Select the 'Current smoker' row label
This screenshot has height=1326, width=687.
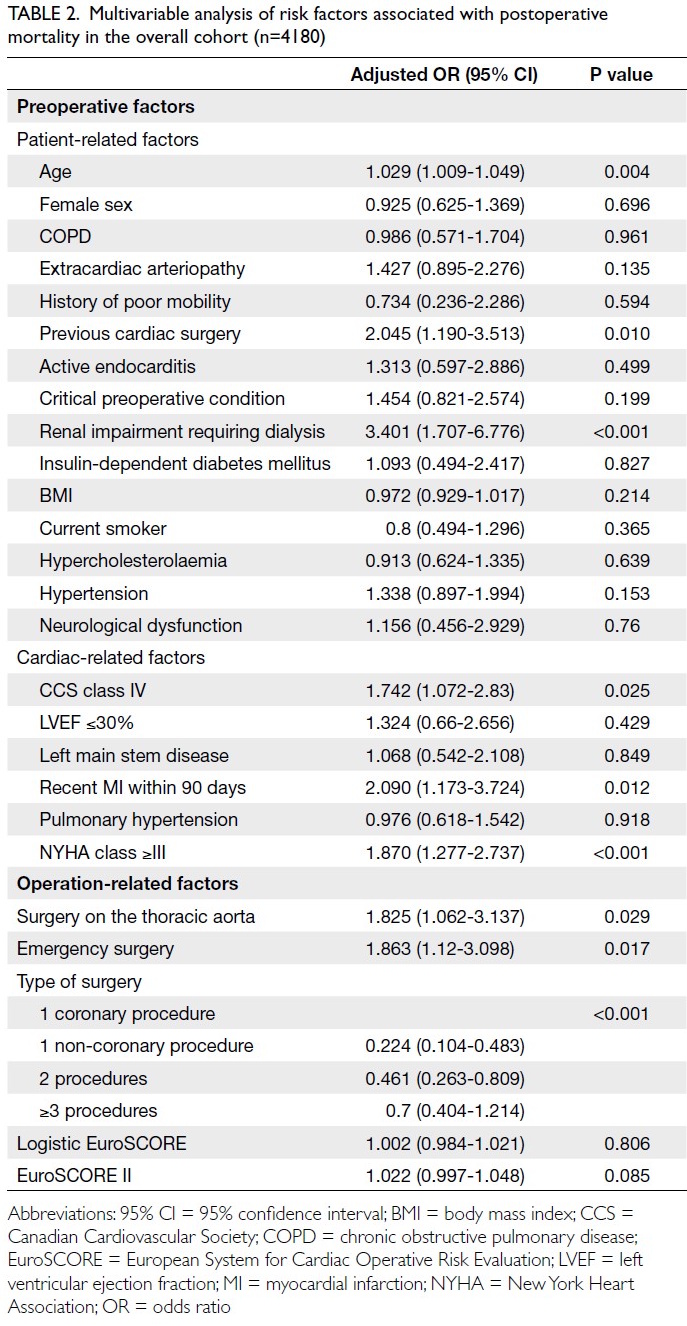coord(103,528)
